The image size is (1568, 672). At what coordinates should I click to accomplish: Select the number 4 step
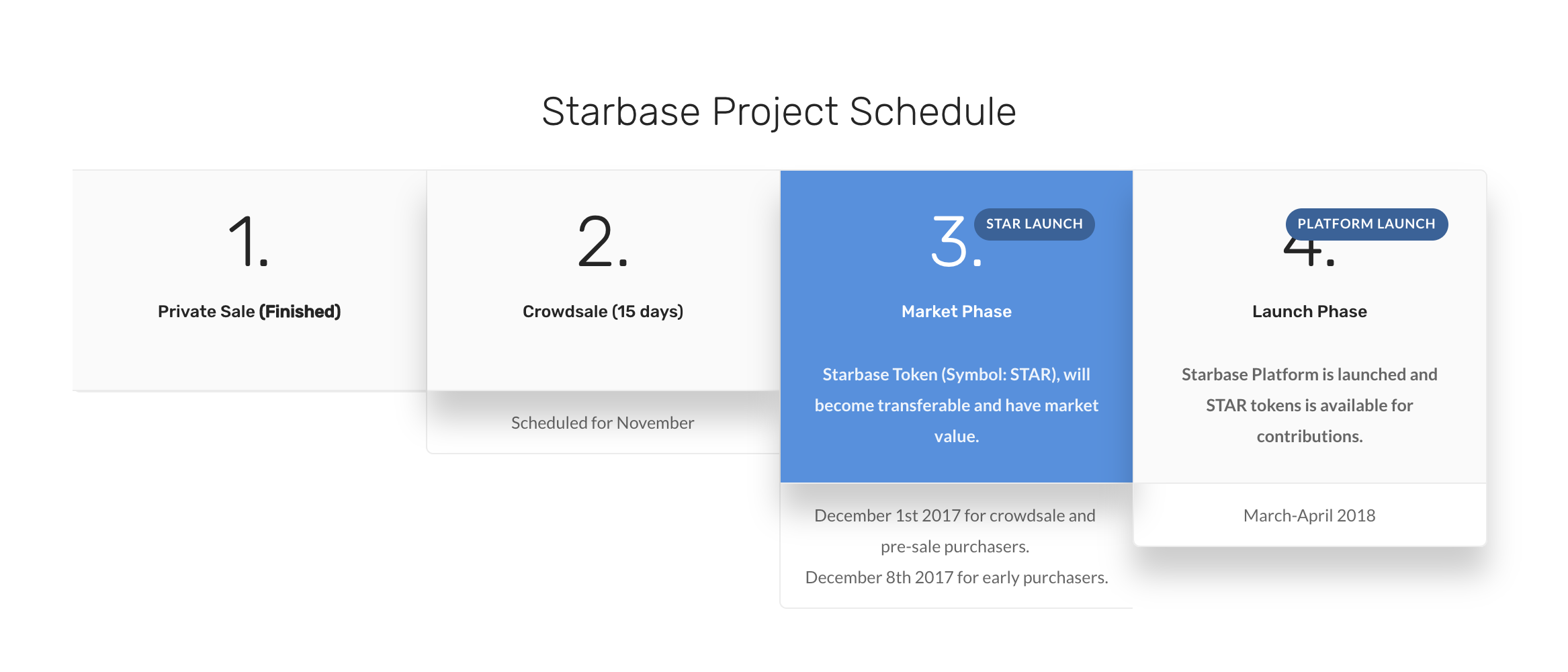coord(1309,253)
